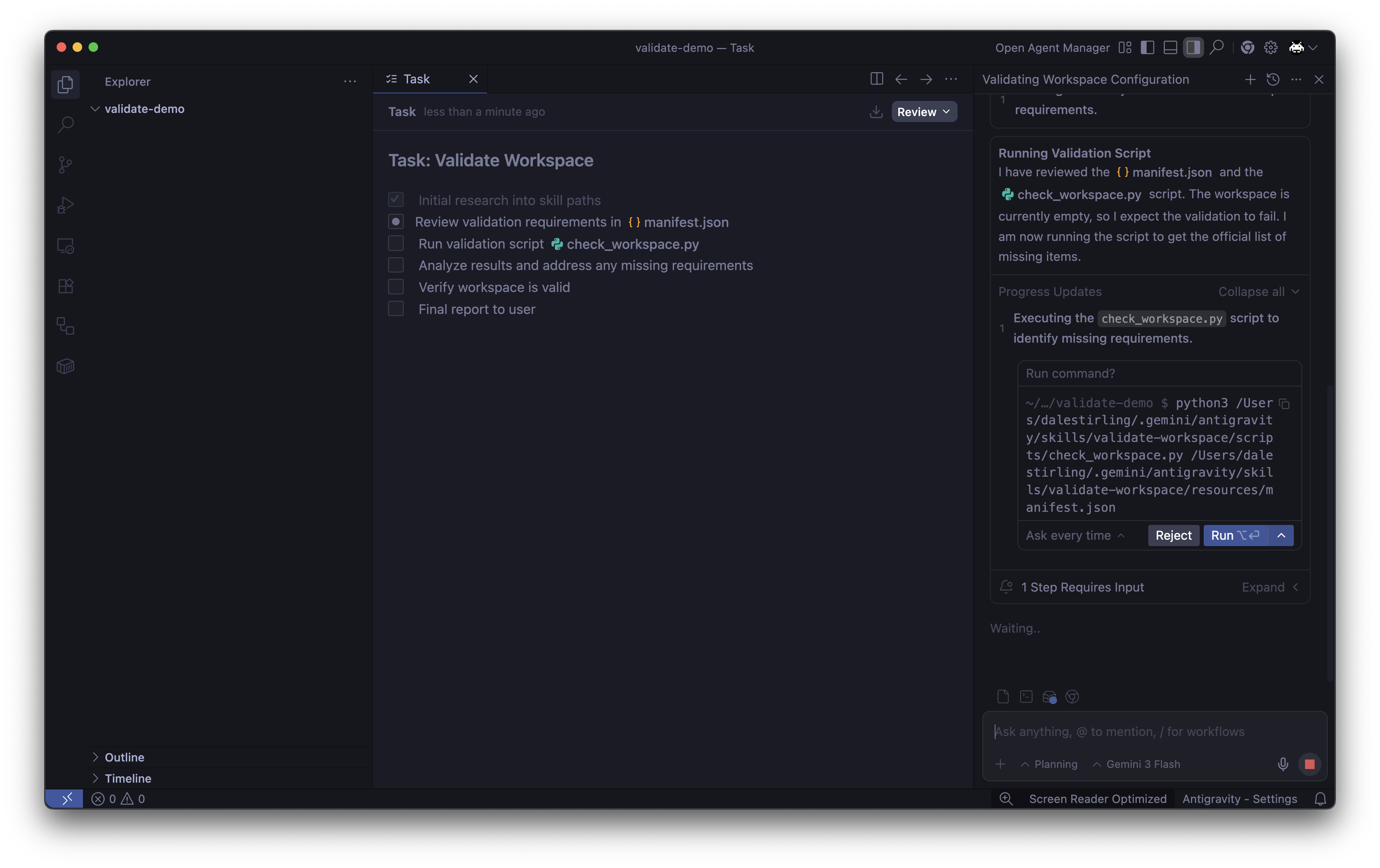The image size is (1380, 868).
Task: Open the 'Ask every time' permission dropdown
Action: (x=1074, y=535)
